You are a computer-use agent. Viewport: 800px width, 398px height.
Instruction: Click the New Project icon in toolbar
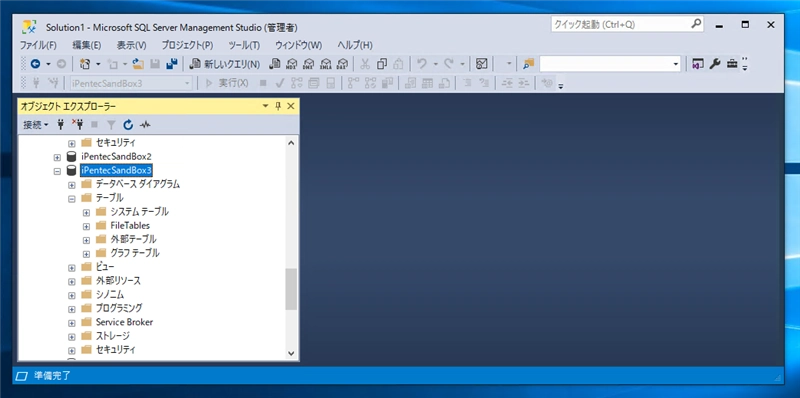point(86,64)
